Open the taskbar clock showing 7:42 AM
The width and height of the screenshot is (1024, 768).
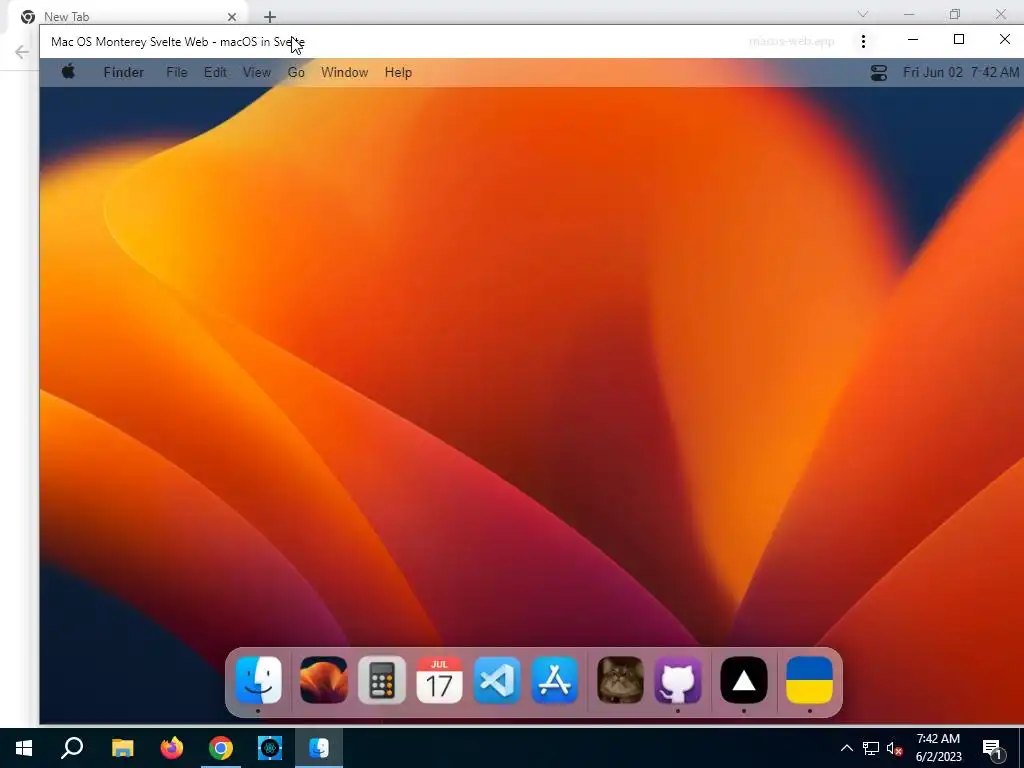click(938, 748)
